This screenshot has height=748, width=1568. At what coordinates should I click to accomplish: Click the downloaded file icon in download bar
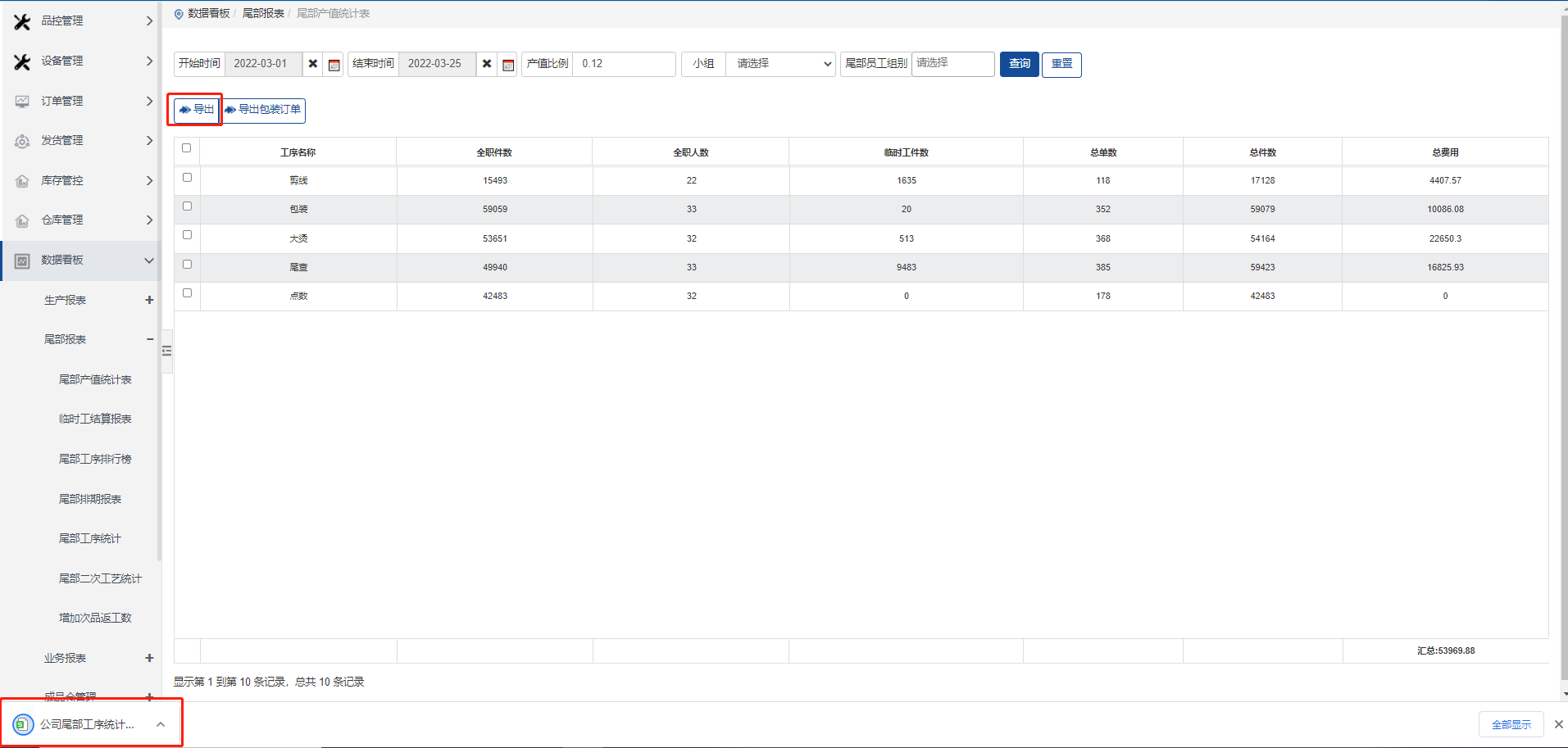click(x=24, y=724)
